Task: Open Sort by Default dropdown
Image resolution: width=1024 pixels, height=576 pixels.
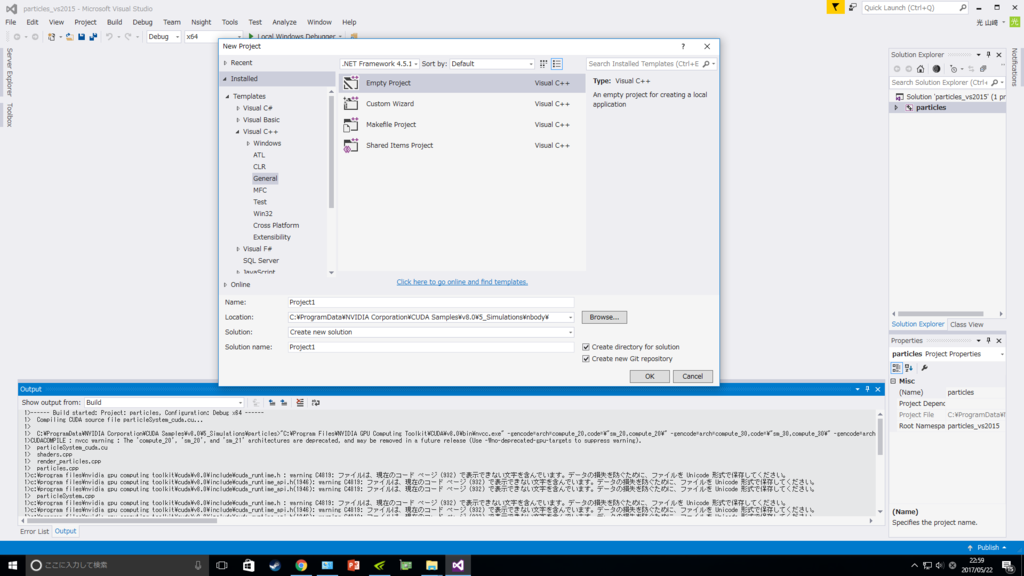Action: coord(492,64)
